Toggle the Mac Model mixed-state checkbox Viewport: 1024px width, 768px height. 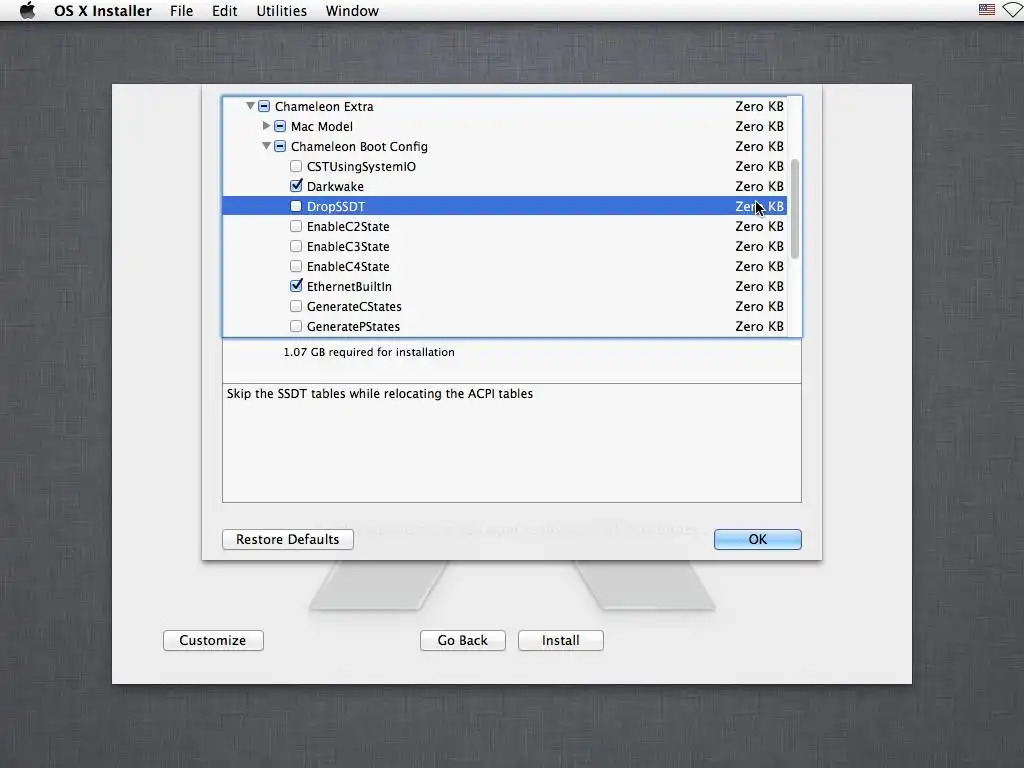click(x=280, y=126)
